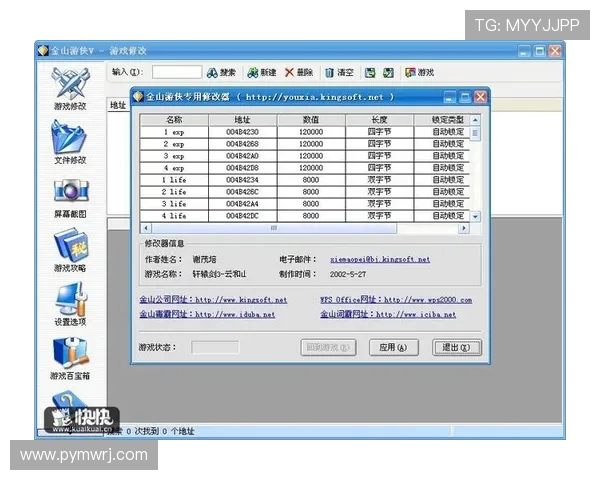Click the table's vertical scrollbar down arrow

[475, 217]
